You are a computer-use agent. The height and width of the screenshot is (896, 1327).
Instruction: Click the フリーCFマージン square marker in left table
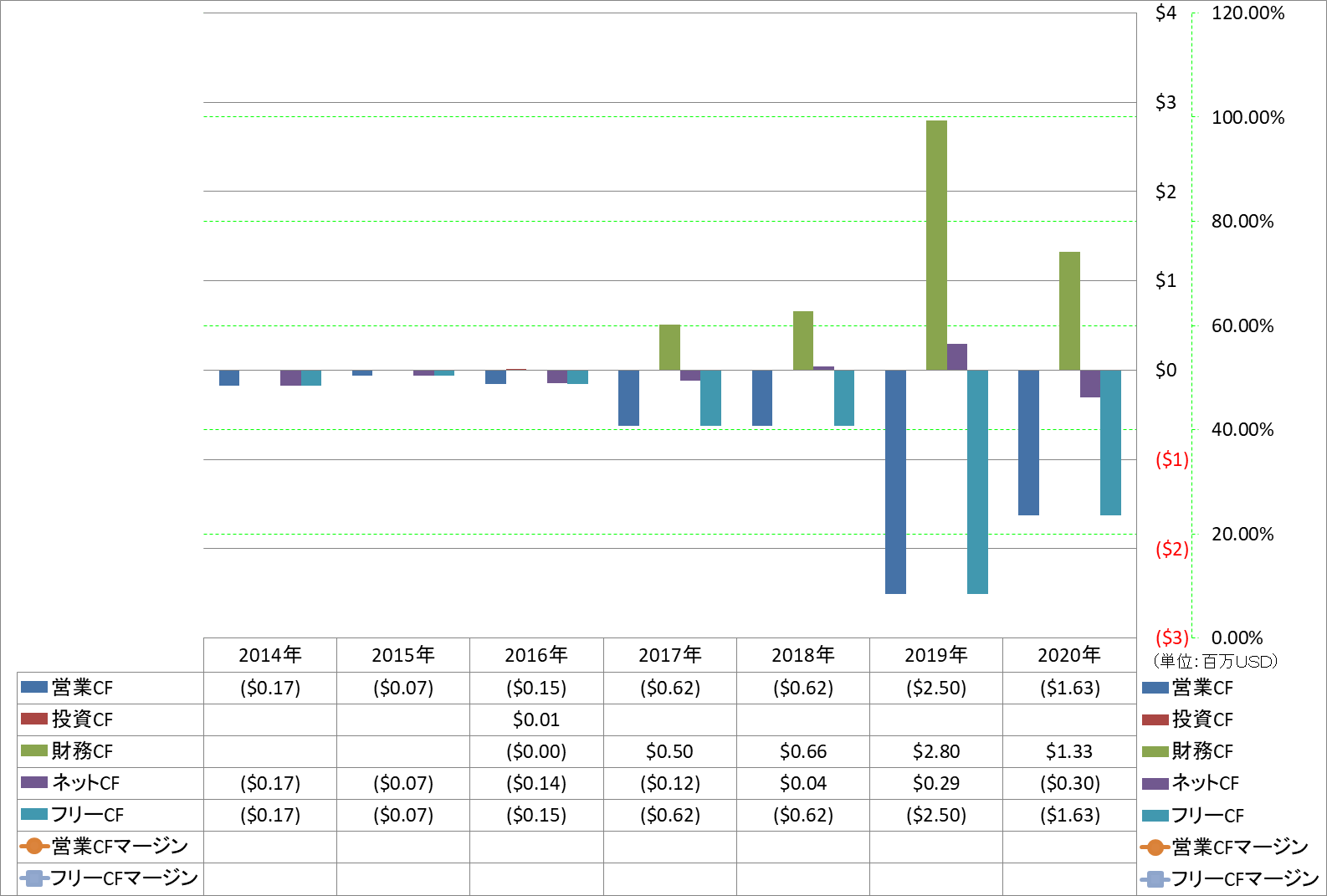[x=34, y=878]
